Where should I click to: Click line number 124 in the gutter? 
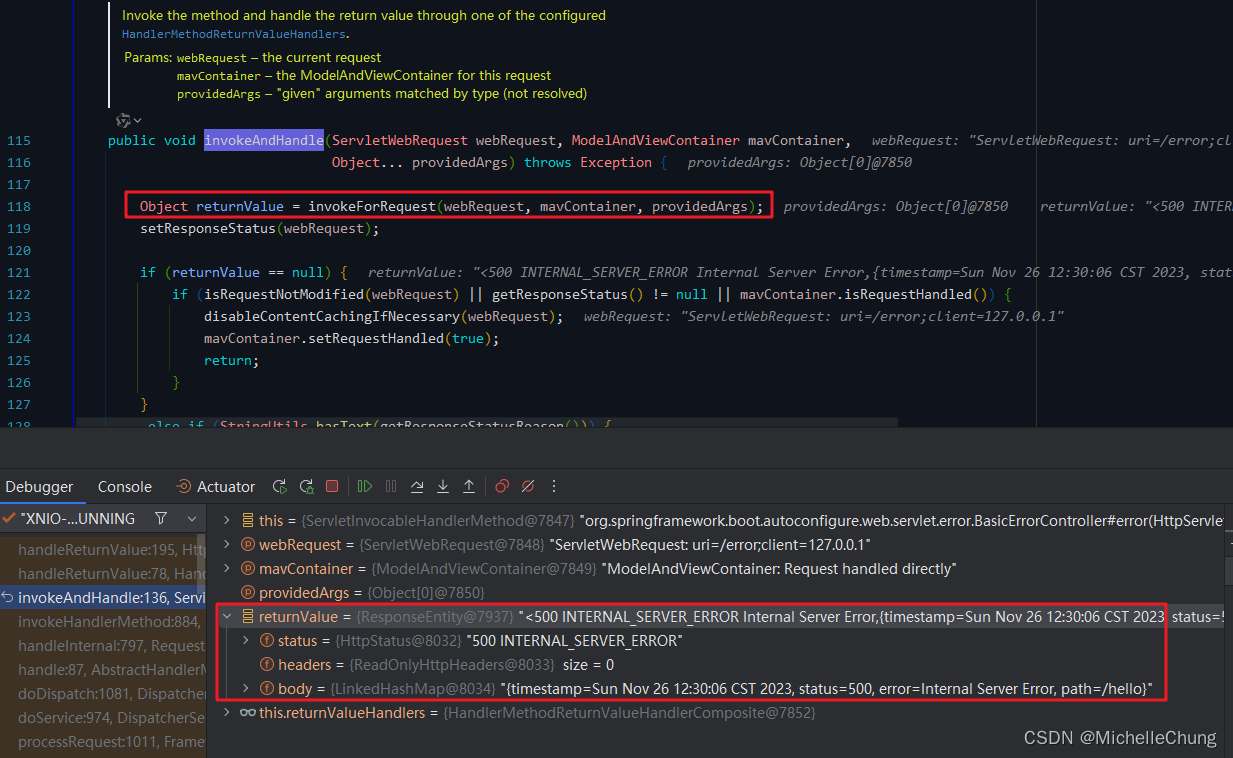(18, 338)
